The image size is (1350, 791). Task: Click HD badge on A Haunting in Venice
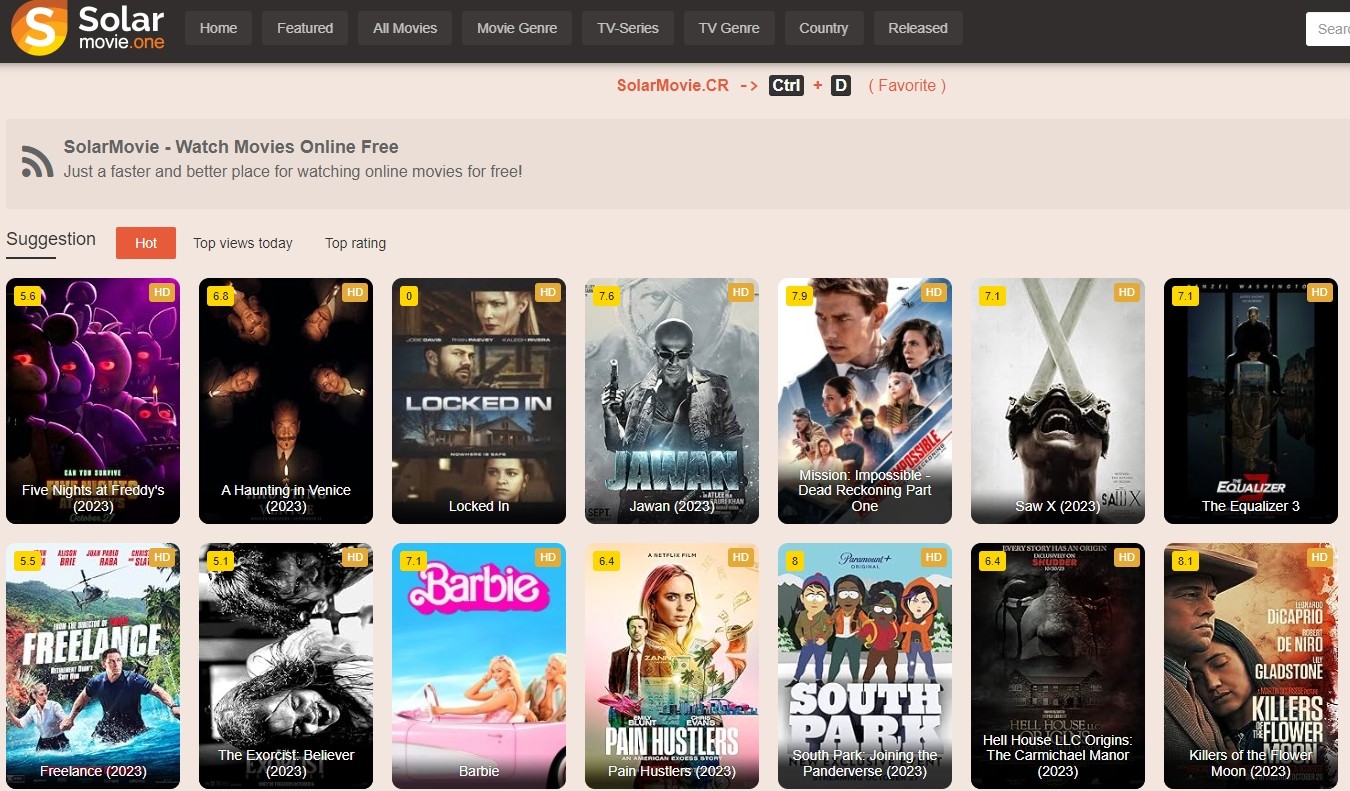click(x=354, y=292)
